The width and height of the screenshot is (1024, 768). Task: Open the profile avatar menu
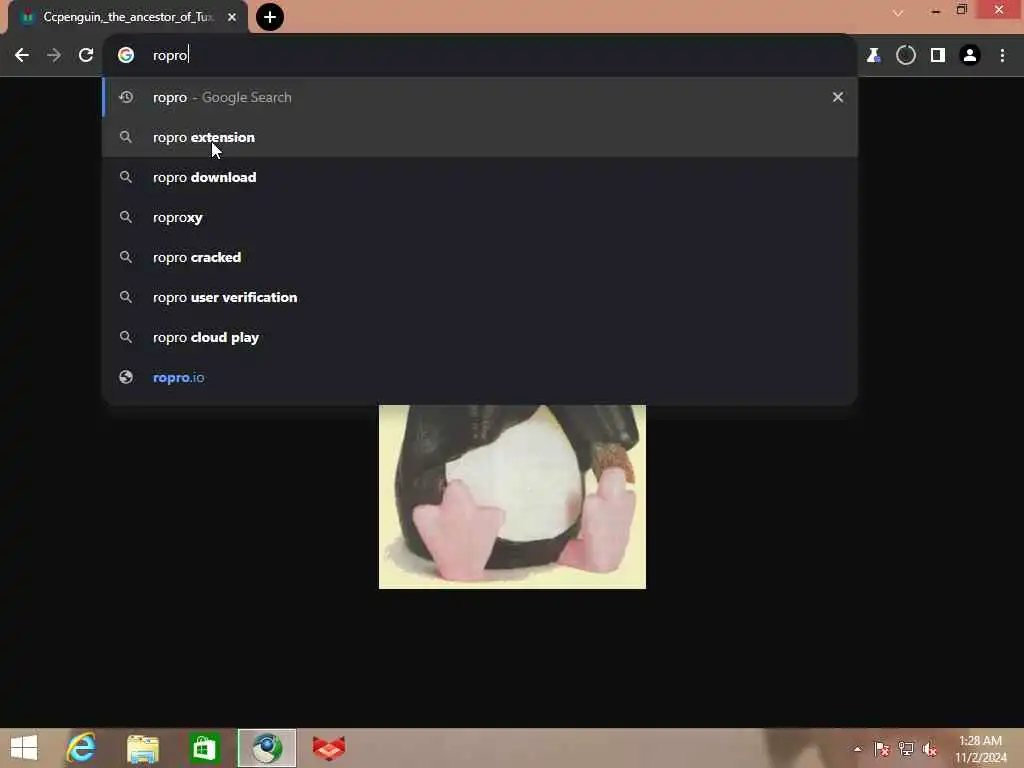click(970, 56)
